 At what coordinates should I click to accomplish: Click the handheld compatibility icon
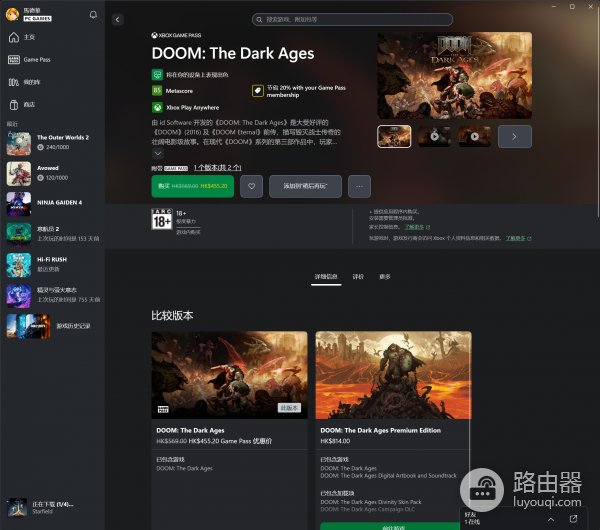pos(157,74)
